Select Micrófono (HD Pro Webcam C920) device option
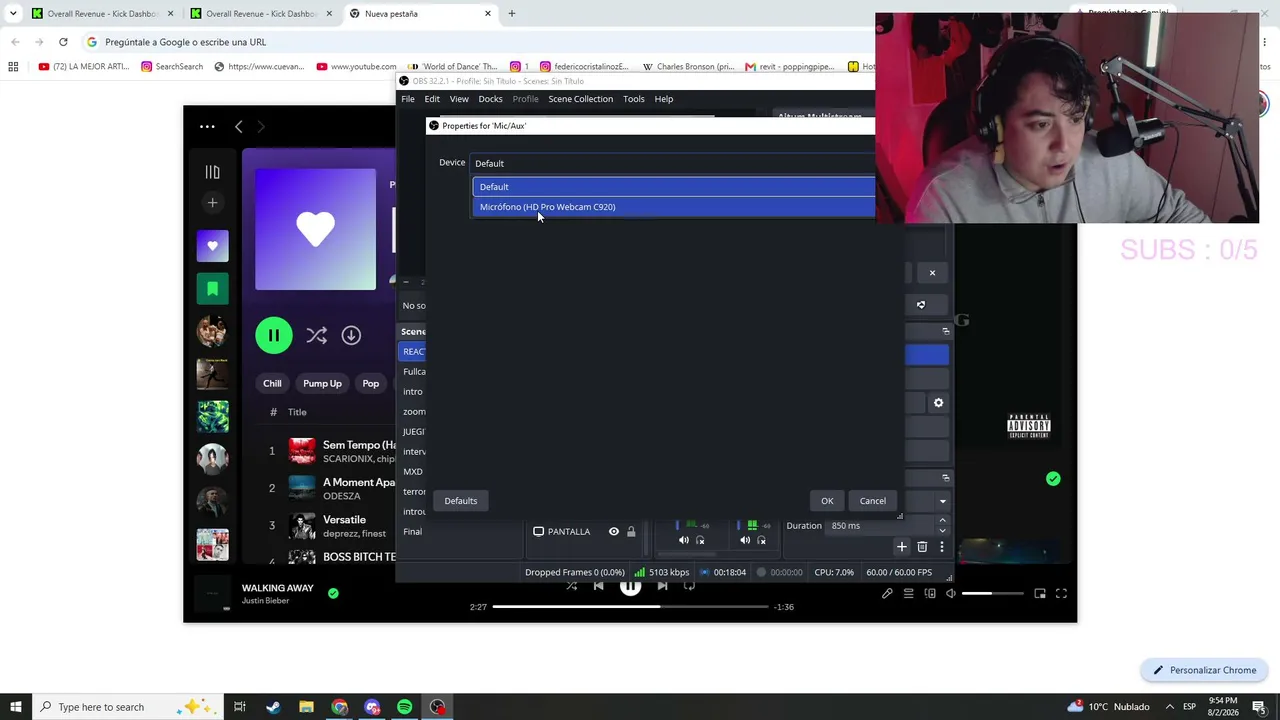The image size is (1280, 720). (x=674, y=207)
